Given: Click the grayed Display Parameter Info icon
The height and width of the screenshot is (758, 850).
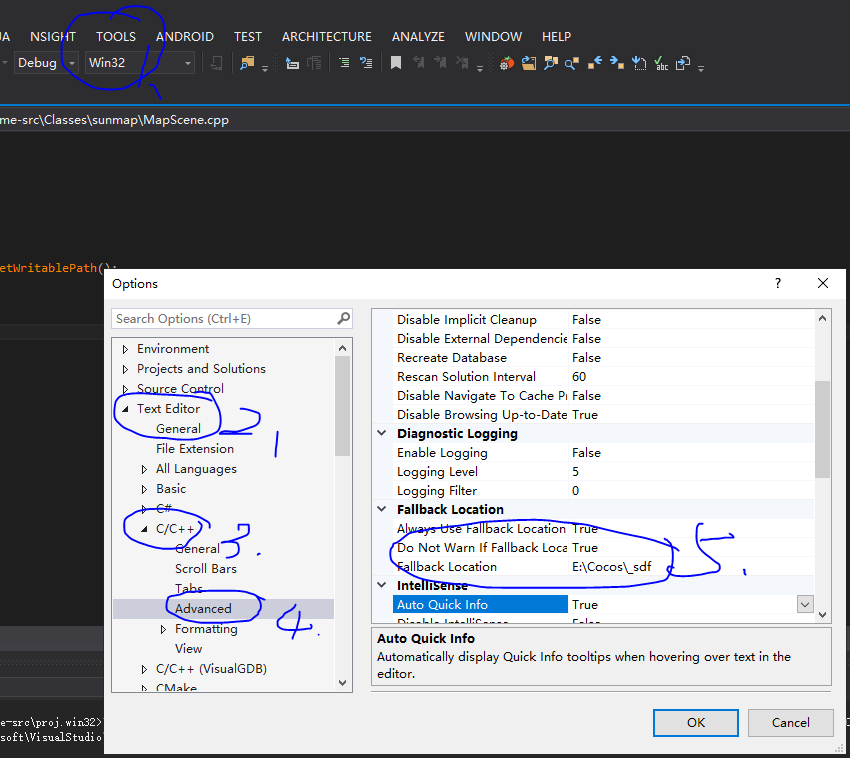Looking at the screenshot, I should (x=314, y=63).
